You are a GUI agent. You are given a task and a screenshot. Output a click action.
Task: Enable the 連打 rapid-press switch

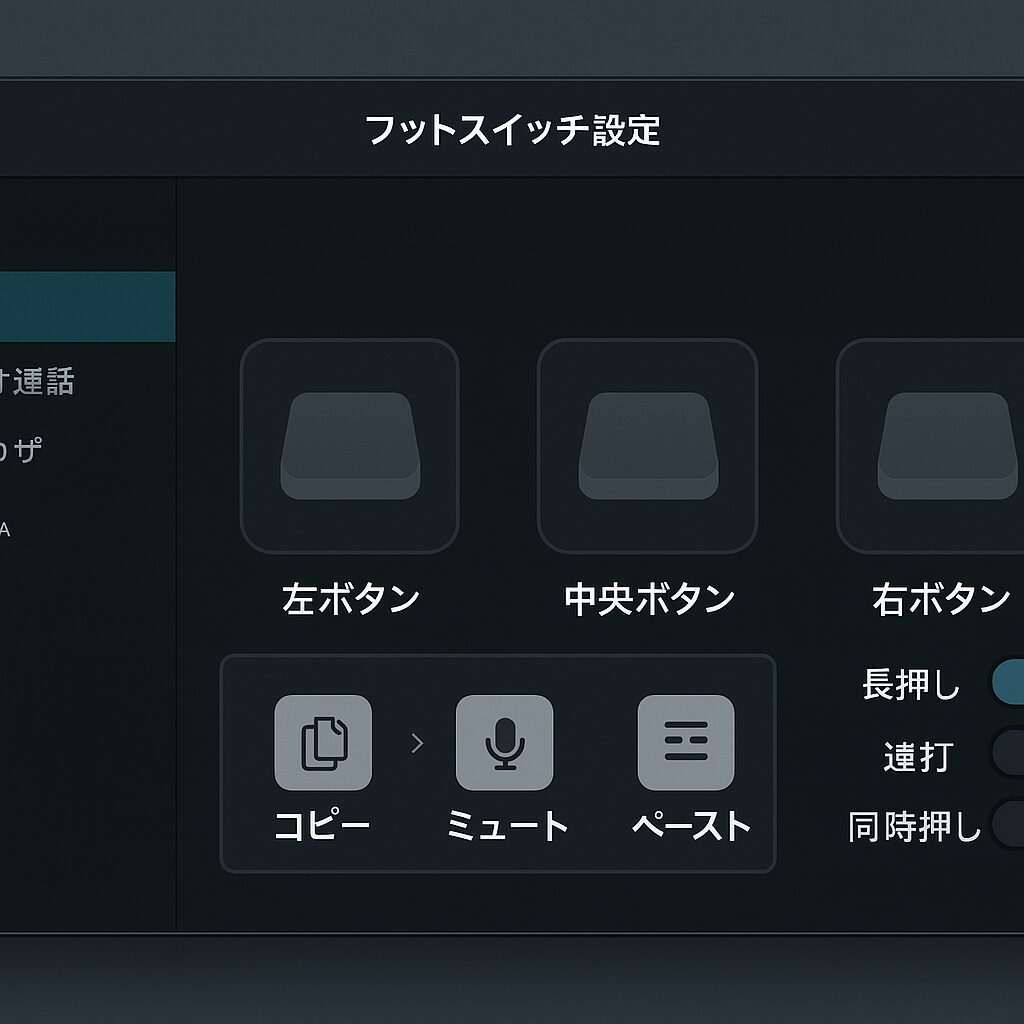[1006, 753]
